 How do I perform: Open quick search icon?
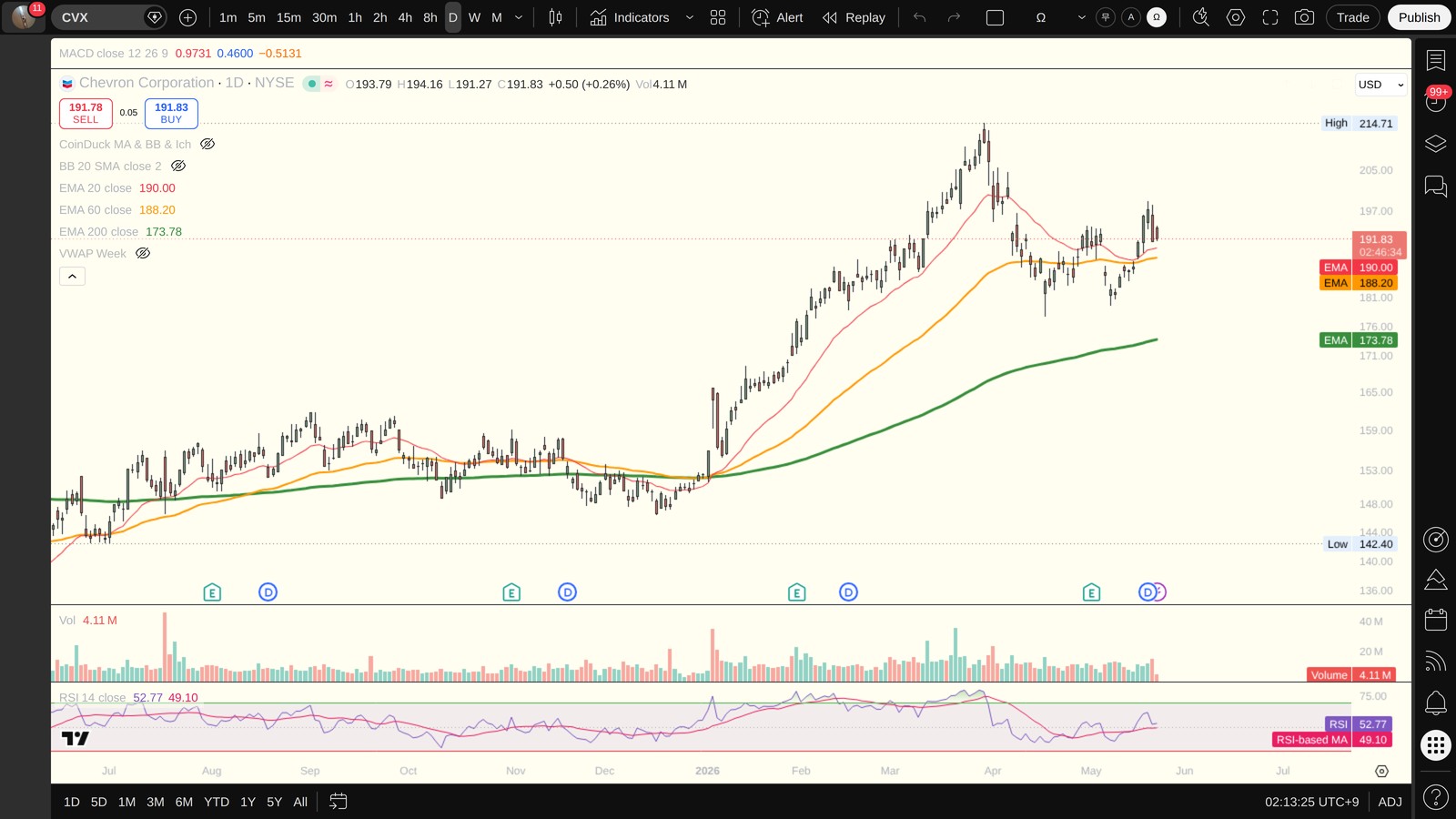pyautogui.click(x=1201, y=17)
